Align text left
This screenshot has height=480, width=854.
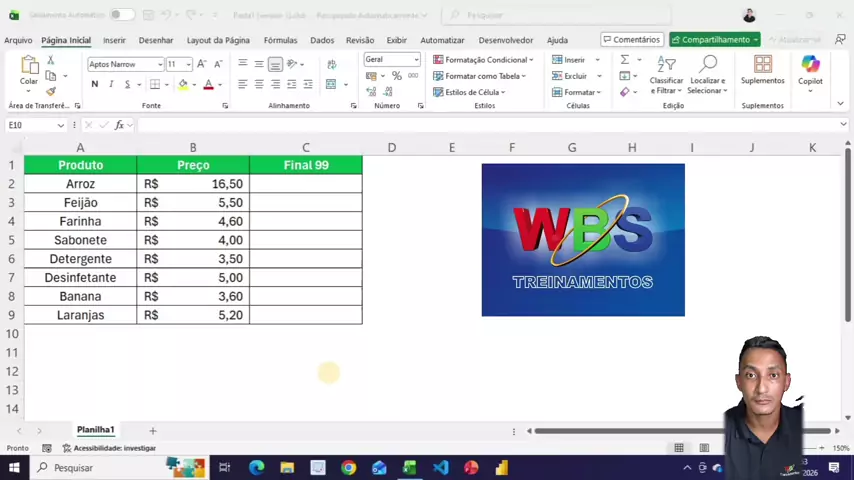tap(242, 84)
